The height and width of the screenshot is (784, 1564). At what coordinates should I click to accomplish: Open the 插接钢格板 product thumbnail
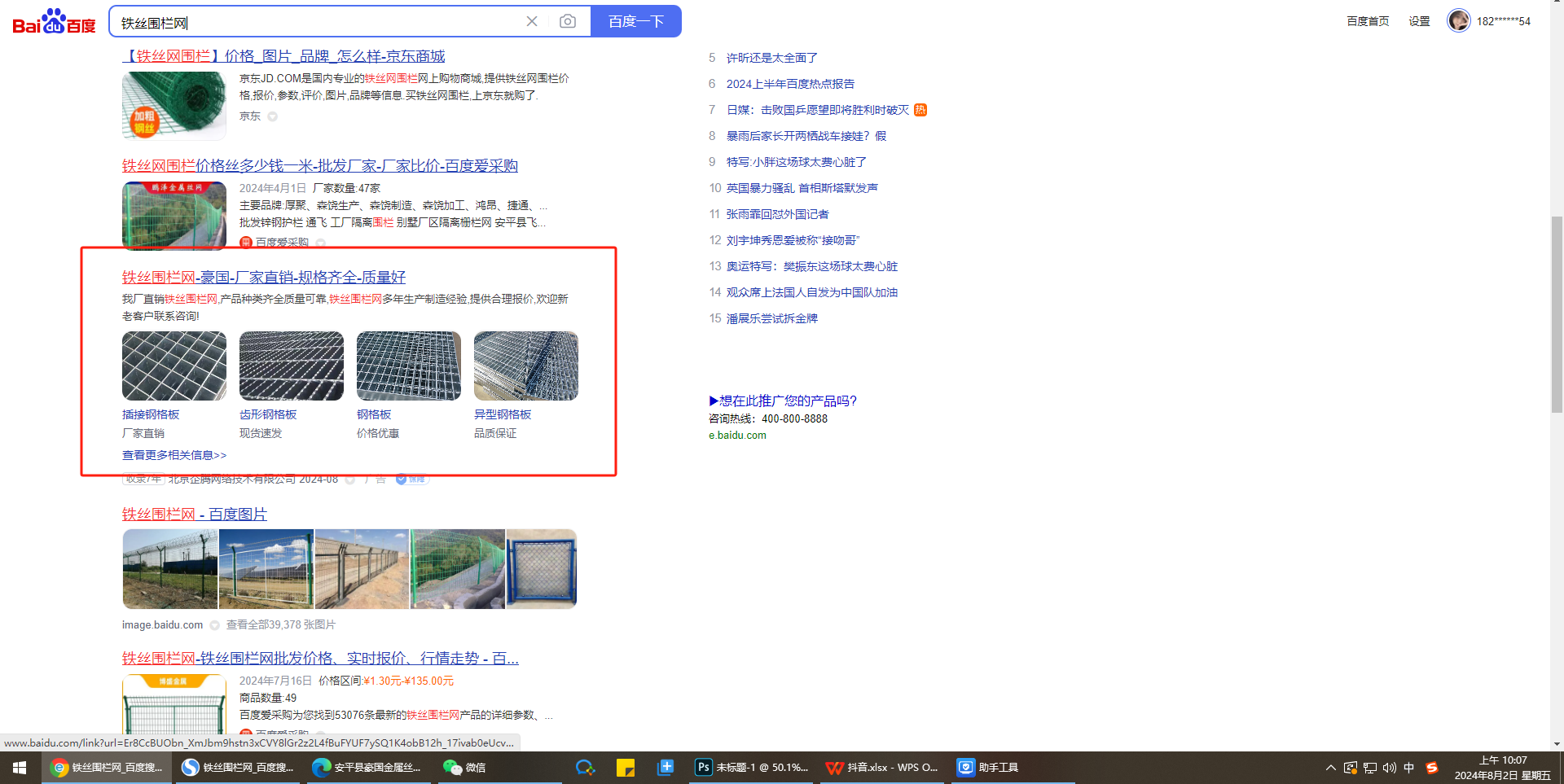coord(174,366)
